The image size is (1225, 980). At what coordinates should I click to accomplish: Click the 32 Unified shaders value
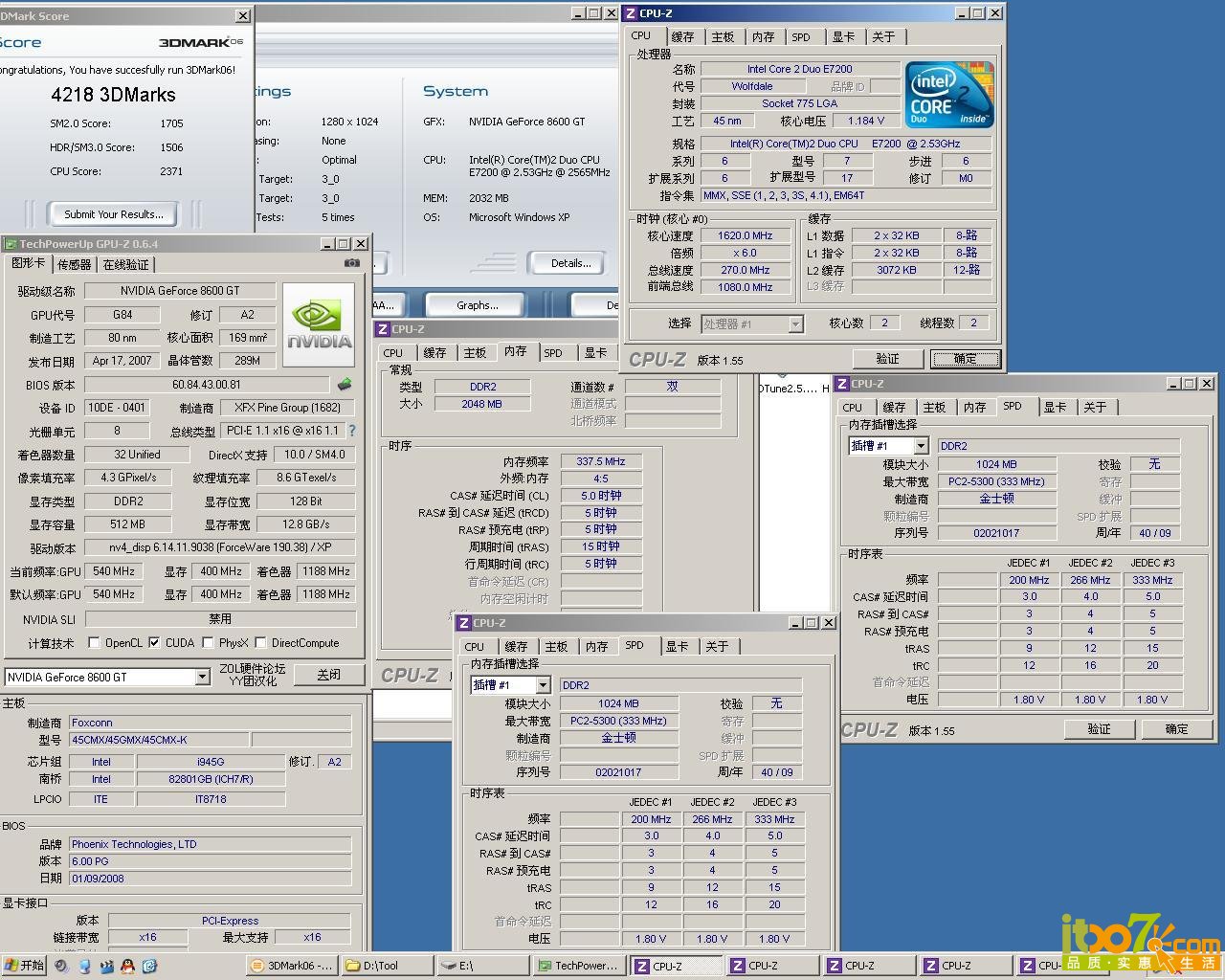pyautogui.click(x=137, y=455)
